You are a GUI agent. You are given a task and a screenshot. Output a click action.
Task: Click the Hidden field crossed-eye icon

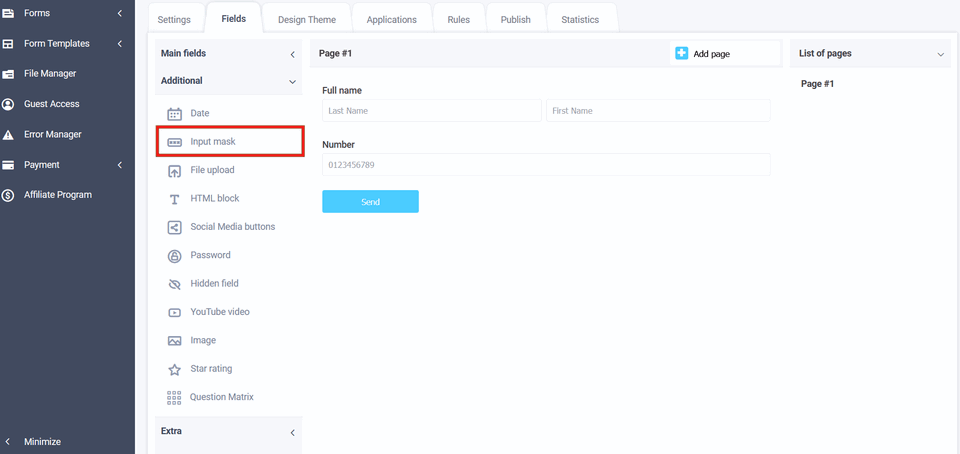[174, 284]
